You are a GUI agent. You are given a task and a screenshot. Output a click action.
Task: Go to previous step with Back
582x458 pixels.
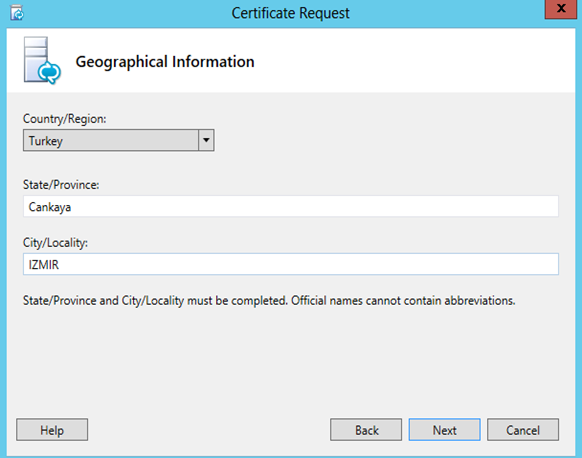point(366,430)
